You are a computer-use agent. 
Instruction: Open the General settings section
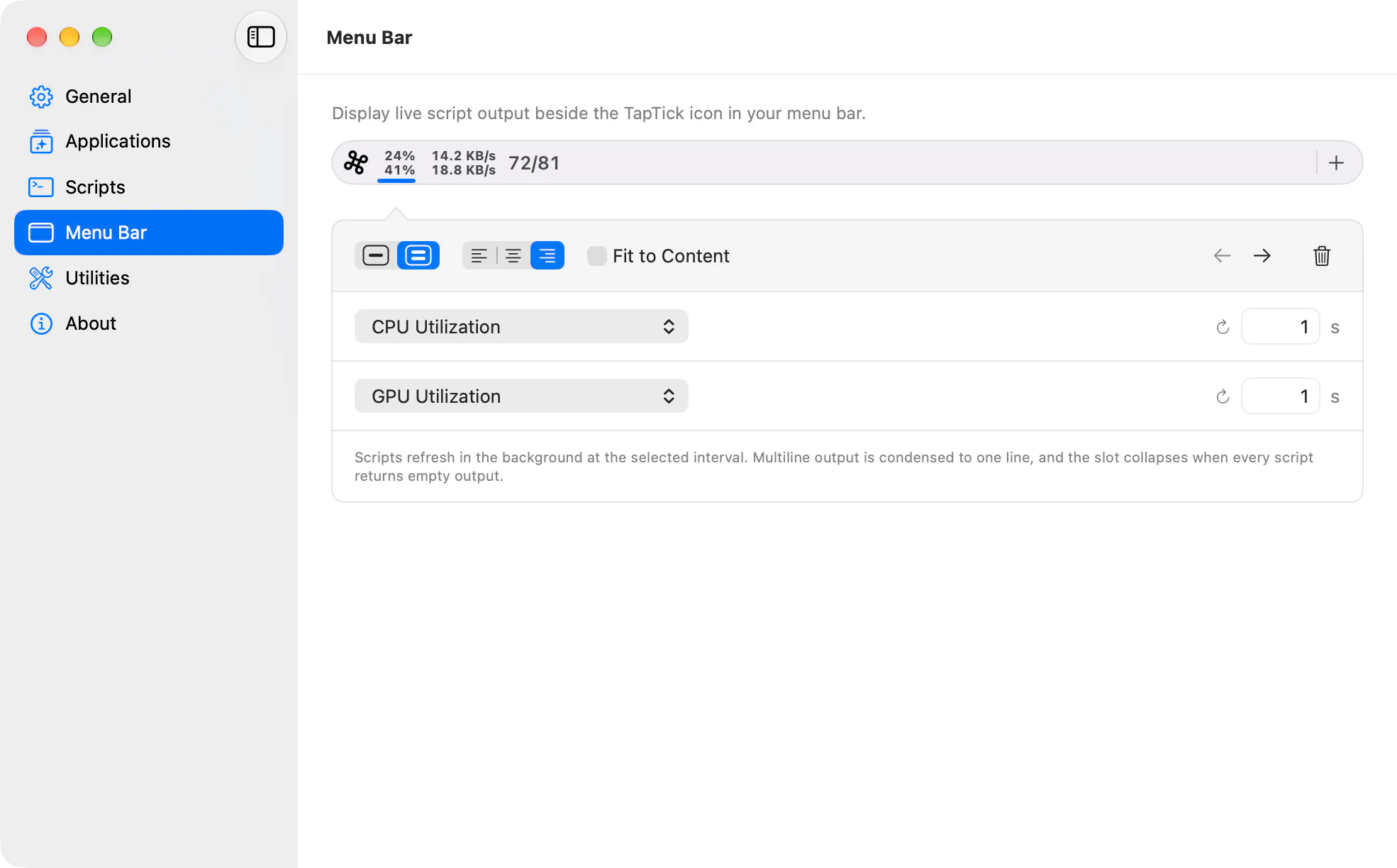coord(149,96)
